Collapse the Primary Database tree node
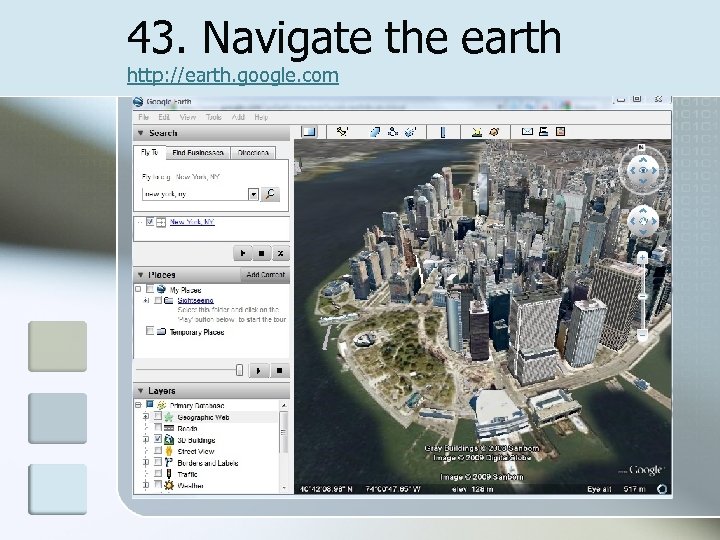Screen dimensions: 720x540 point(138,405)
